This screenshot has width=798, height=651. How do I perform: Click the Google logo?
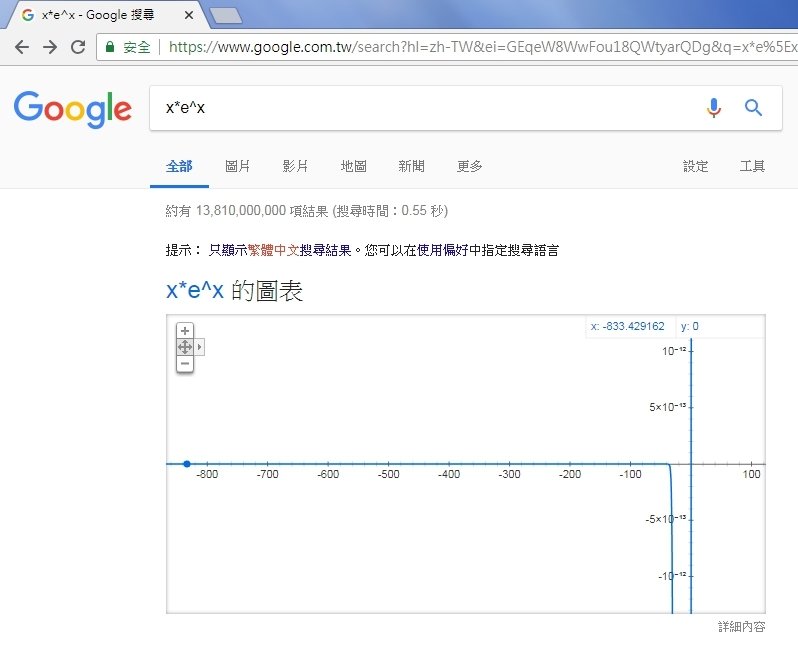coord(73,109)
